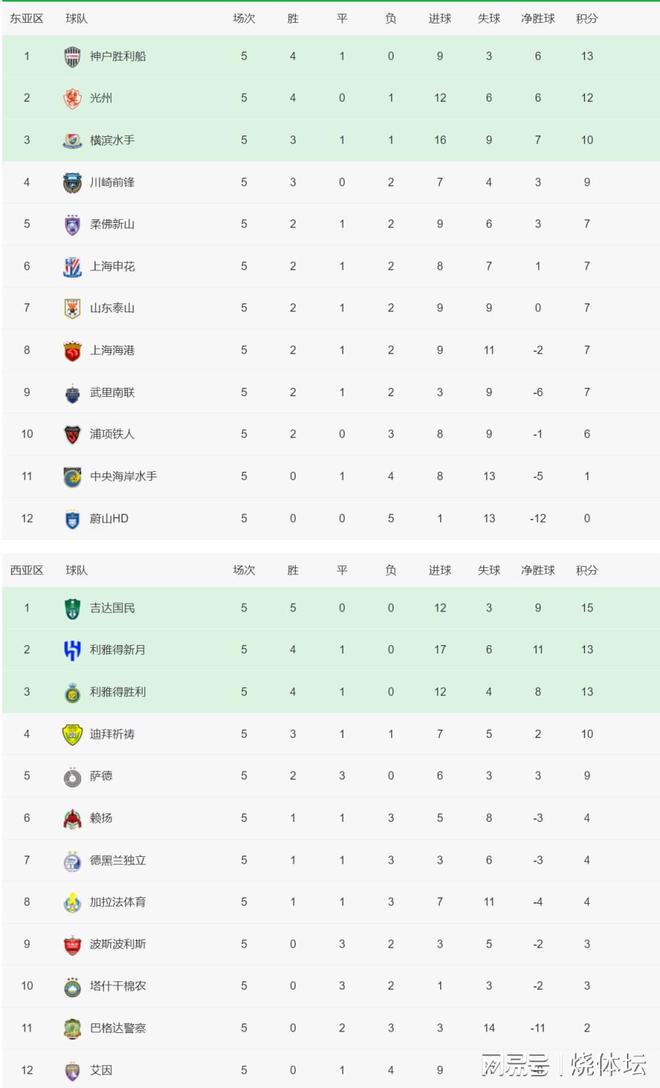The image size is (660, 1088).
Task: Click the 吉达国民 green crest
Action: click(72, 609)
